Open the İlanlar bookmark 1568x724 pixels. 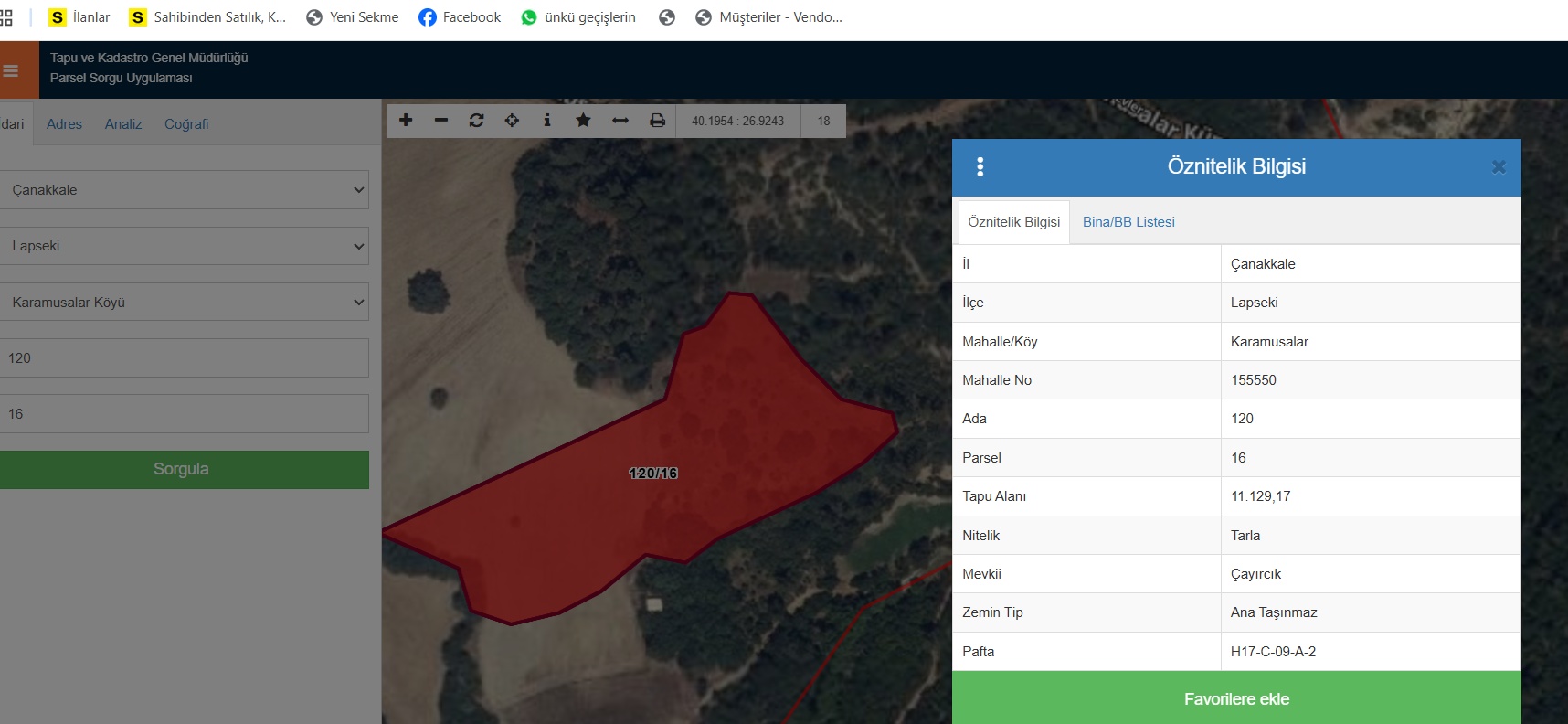[79, 17]
